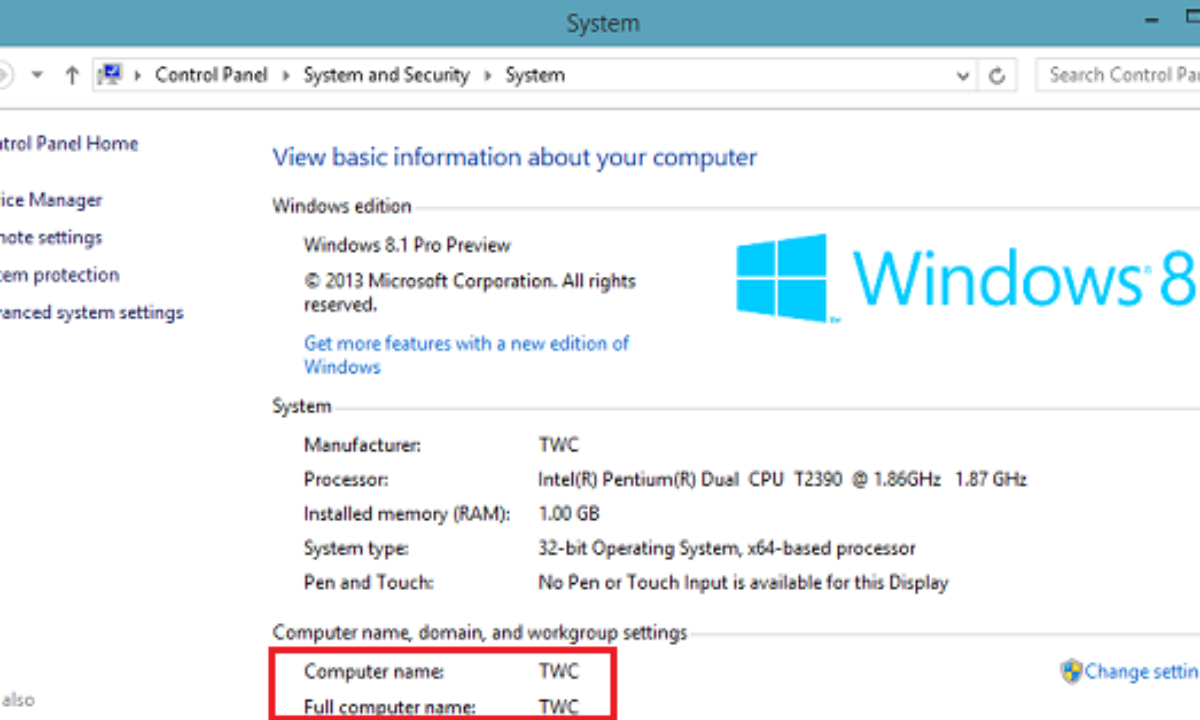Click the shield icon beside Change settings
Image resolution: width=1200 pixels, height=720 pixels.
click(x=1071, y=671)
